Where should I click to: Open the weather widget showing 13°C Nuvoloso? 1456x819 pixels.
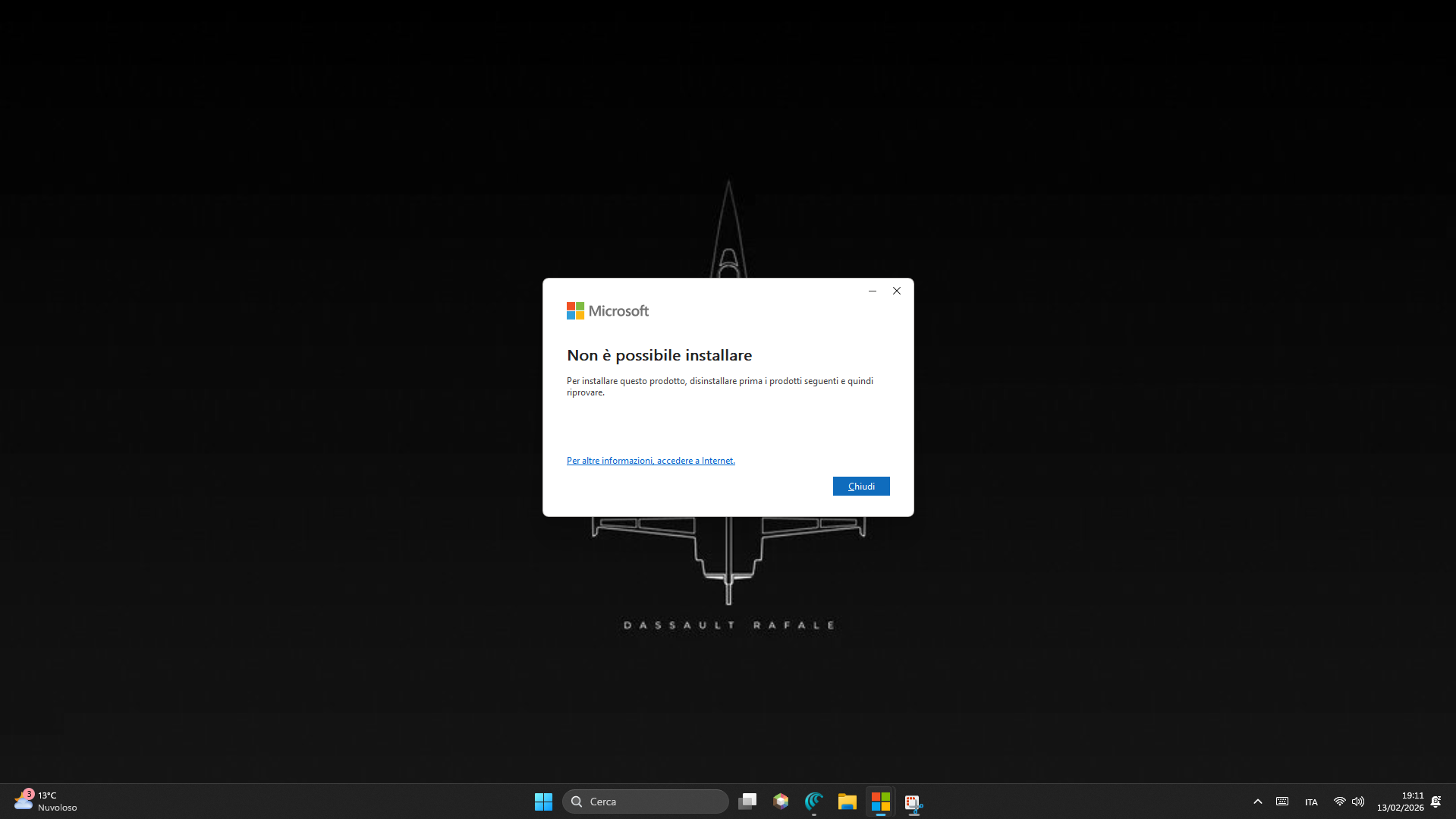pos(46,802)
